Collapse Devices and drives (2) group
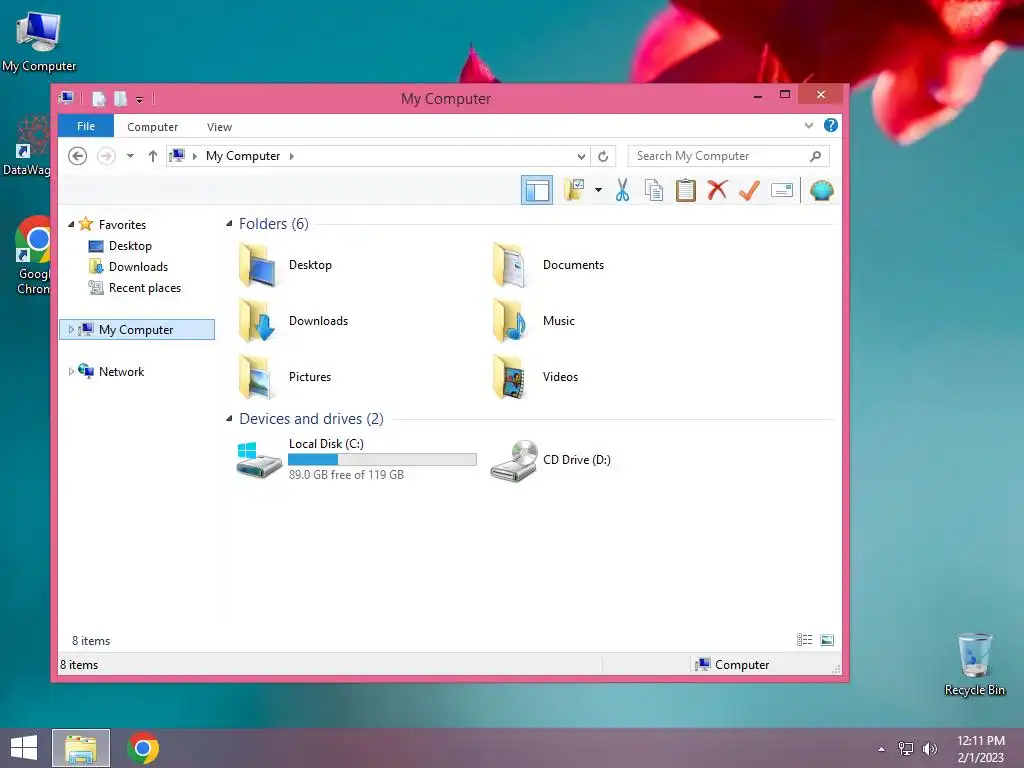1024x768 pixels. tap(229, 419)
